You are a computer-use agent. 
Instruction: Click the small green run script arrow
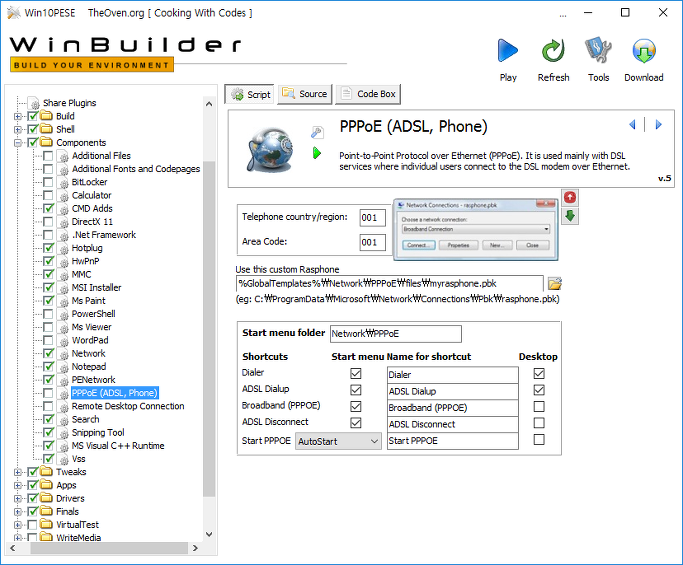coord(317,153)
